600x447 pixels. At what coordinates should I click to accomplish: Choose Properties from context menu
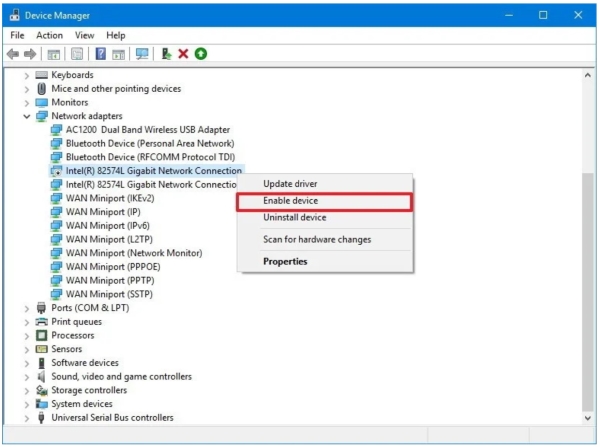click(325, 262)
